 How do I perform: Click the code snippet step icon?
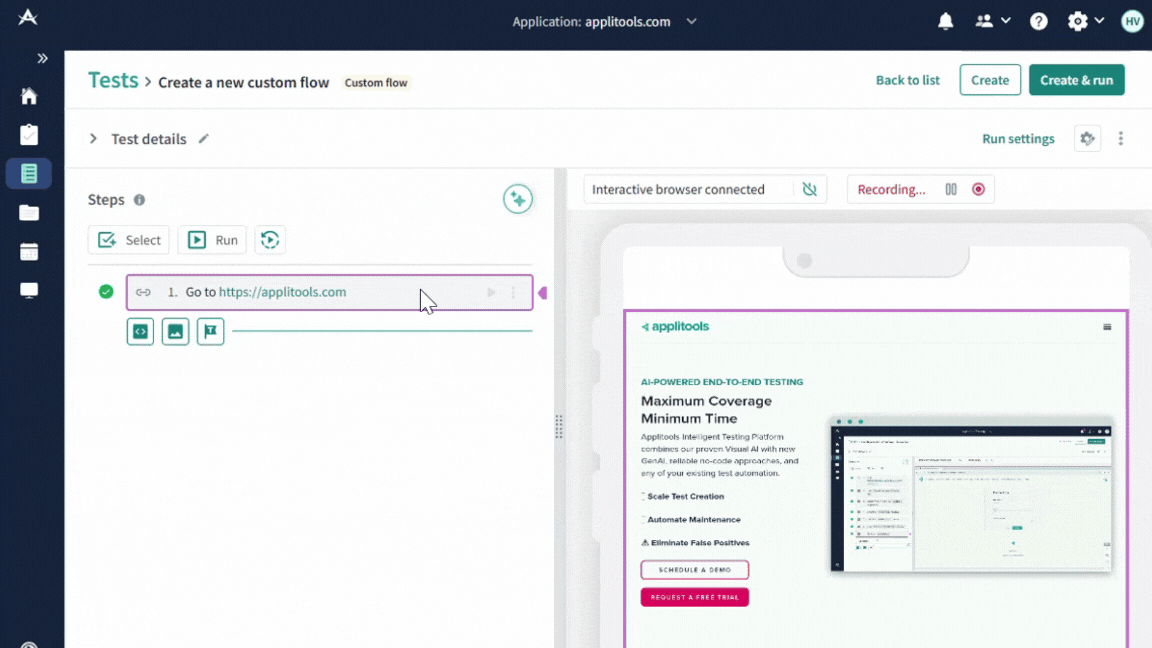[x=140, y=331]
